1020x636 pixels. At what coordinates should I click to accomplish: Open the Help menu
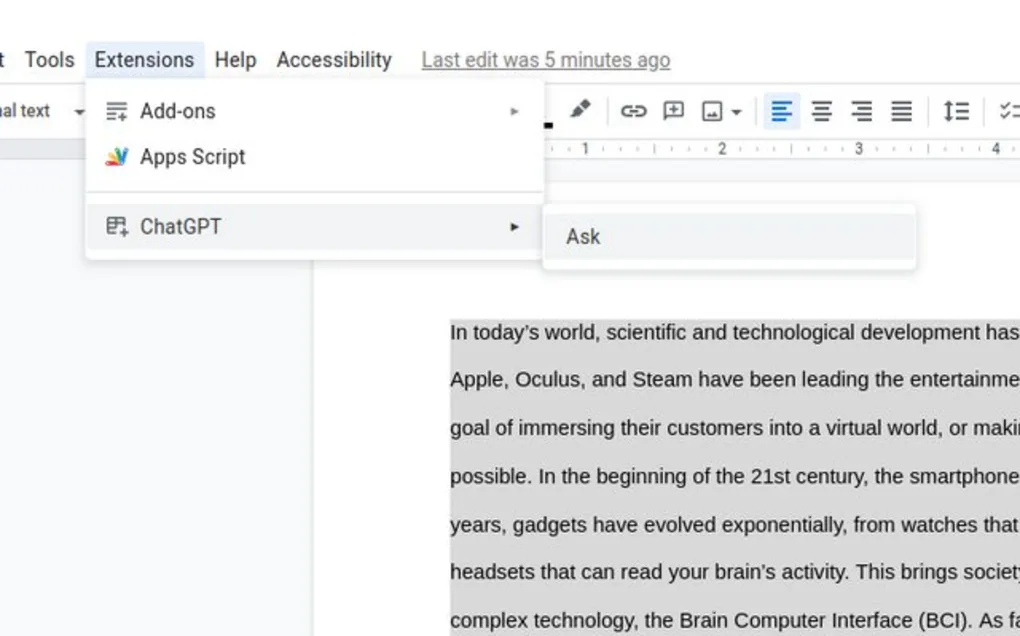point(235,60)
